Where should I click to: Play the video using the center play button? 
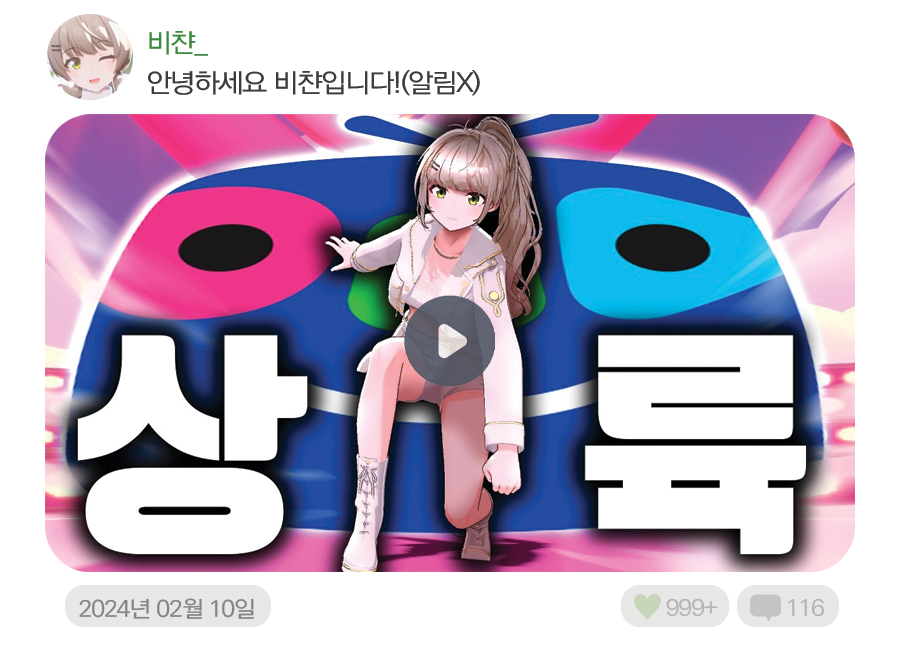pos(449,341)
